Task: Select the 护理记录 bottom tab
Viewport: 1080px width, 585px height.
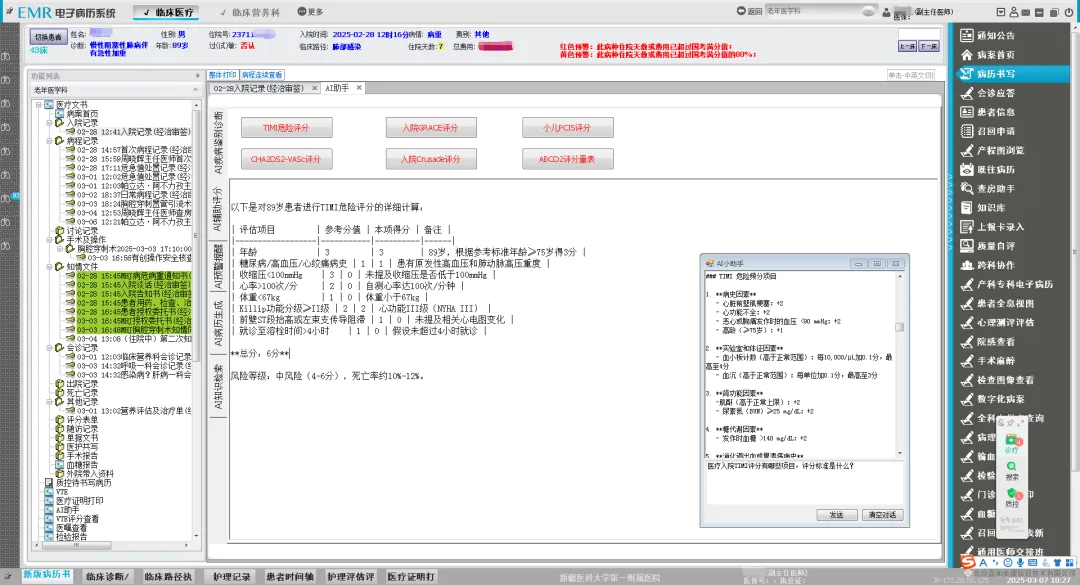Action: [232, 577]
